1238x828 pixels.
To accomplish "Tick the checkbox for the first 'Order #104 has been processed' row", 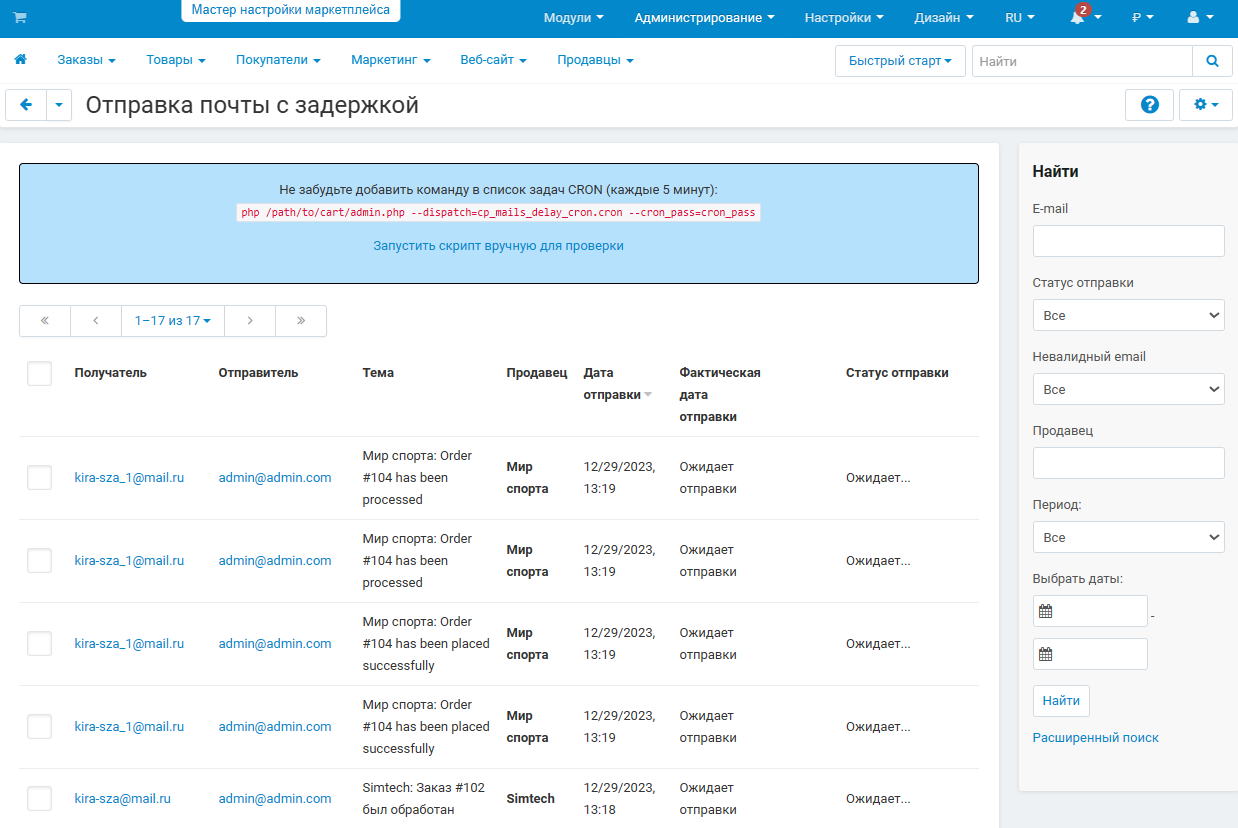I will [x=39, y=478].
